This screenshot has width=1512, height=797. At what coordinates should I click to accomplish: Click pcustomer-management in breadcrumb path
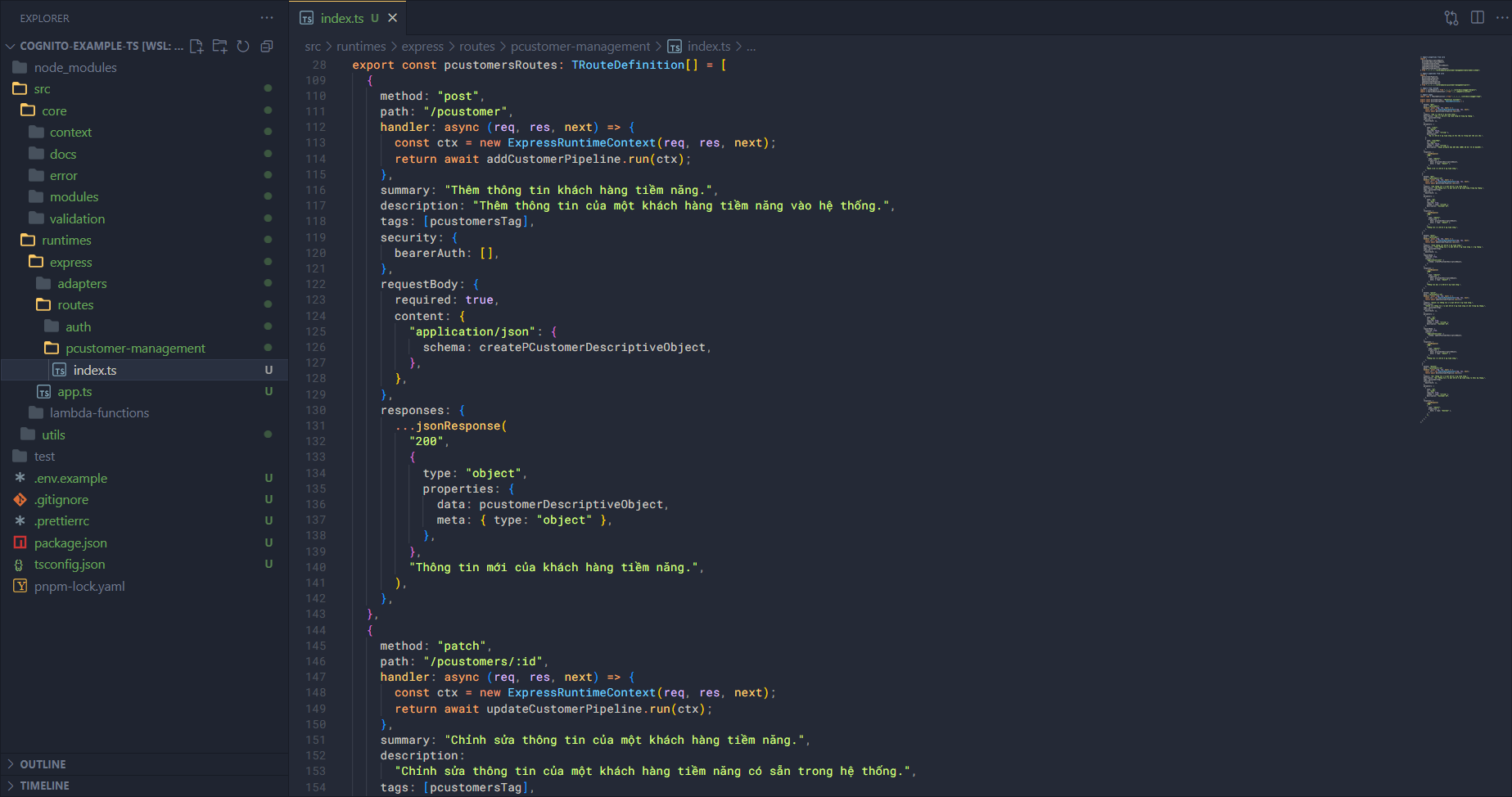(580, 47)
